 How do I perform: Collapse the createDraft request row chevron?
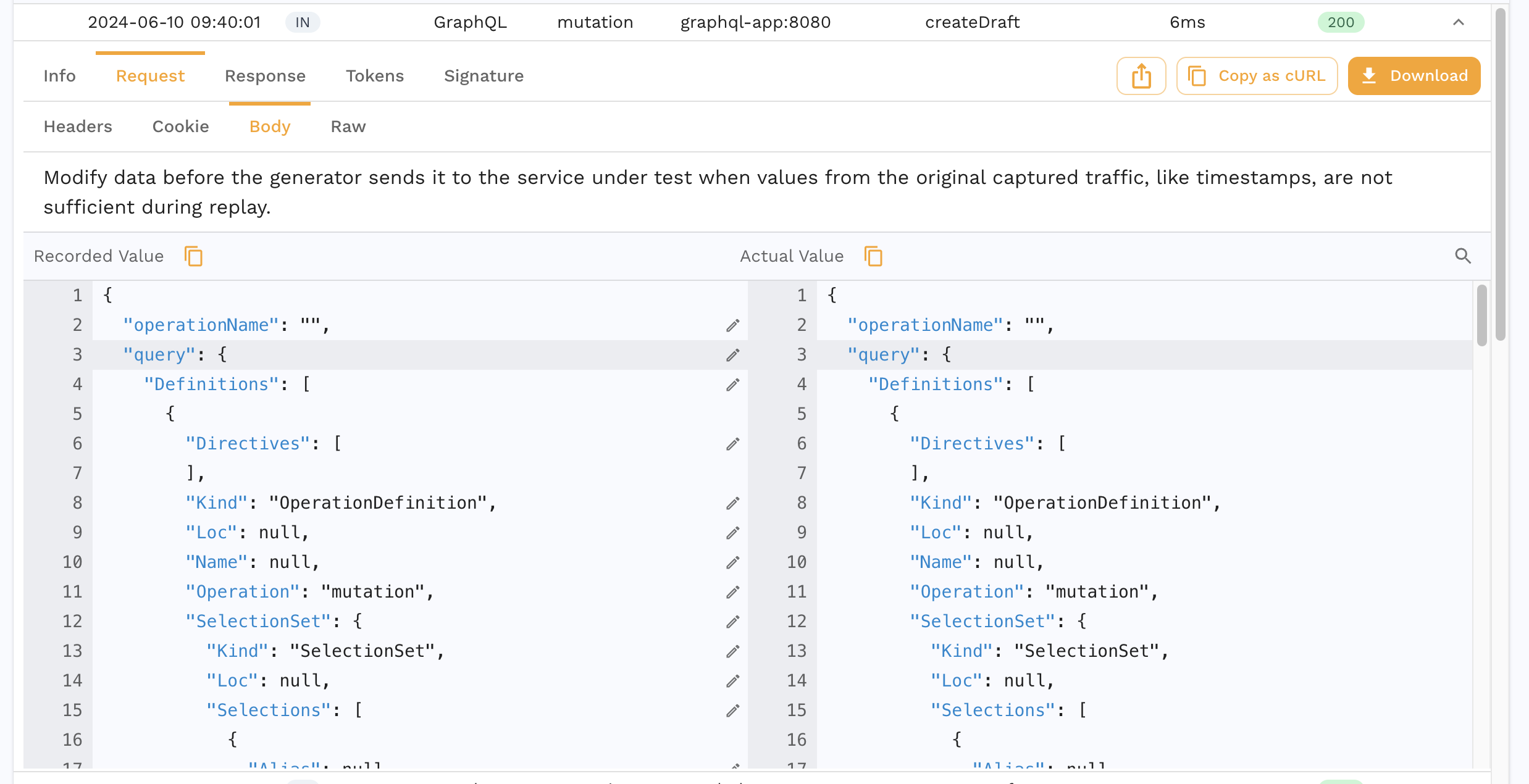pos(1459,22)
